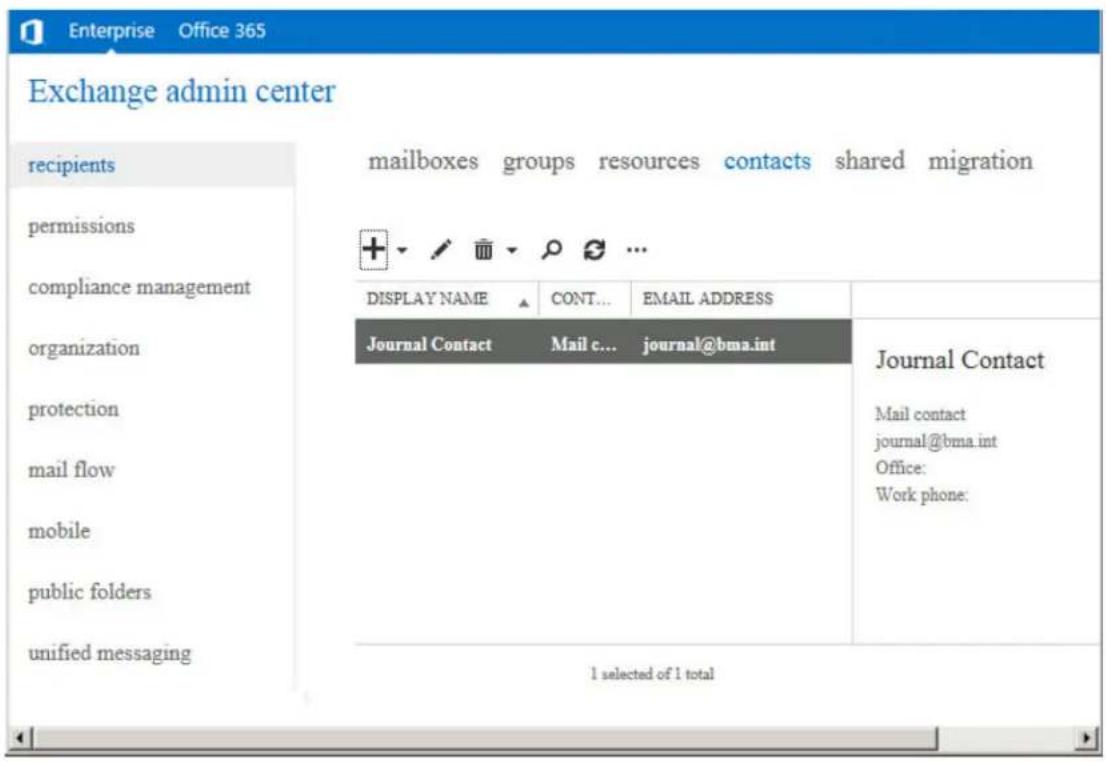Image resolution: width=1106 pixels, height=762 pixels.
Task: Open mobile section
Action: coord(59,531)
